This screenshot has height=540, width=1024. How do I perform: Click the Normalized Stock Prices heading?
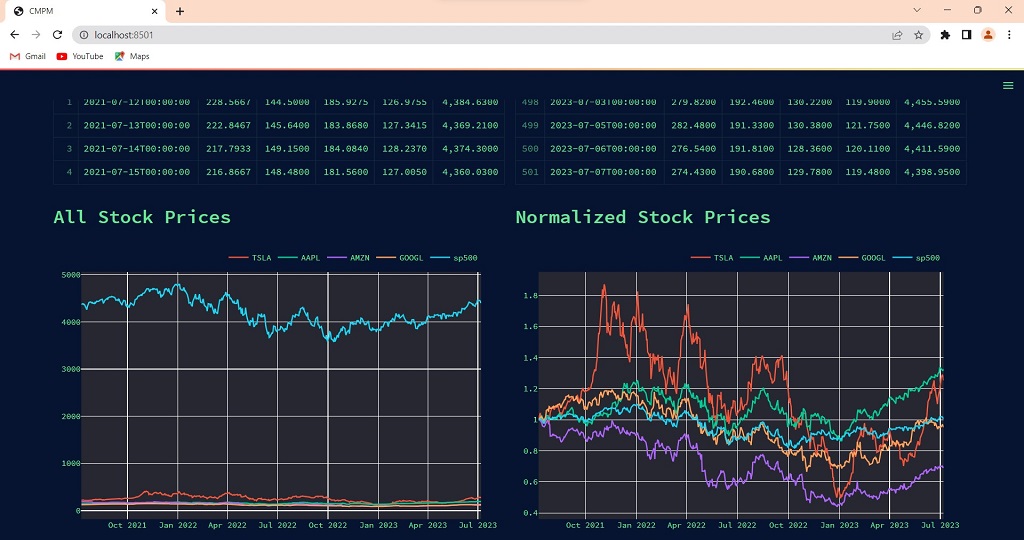(643, 217)
